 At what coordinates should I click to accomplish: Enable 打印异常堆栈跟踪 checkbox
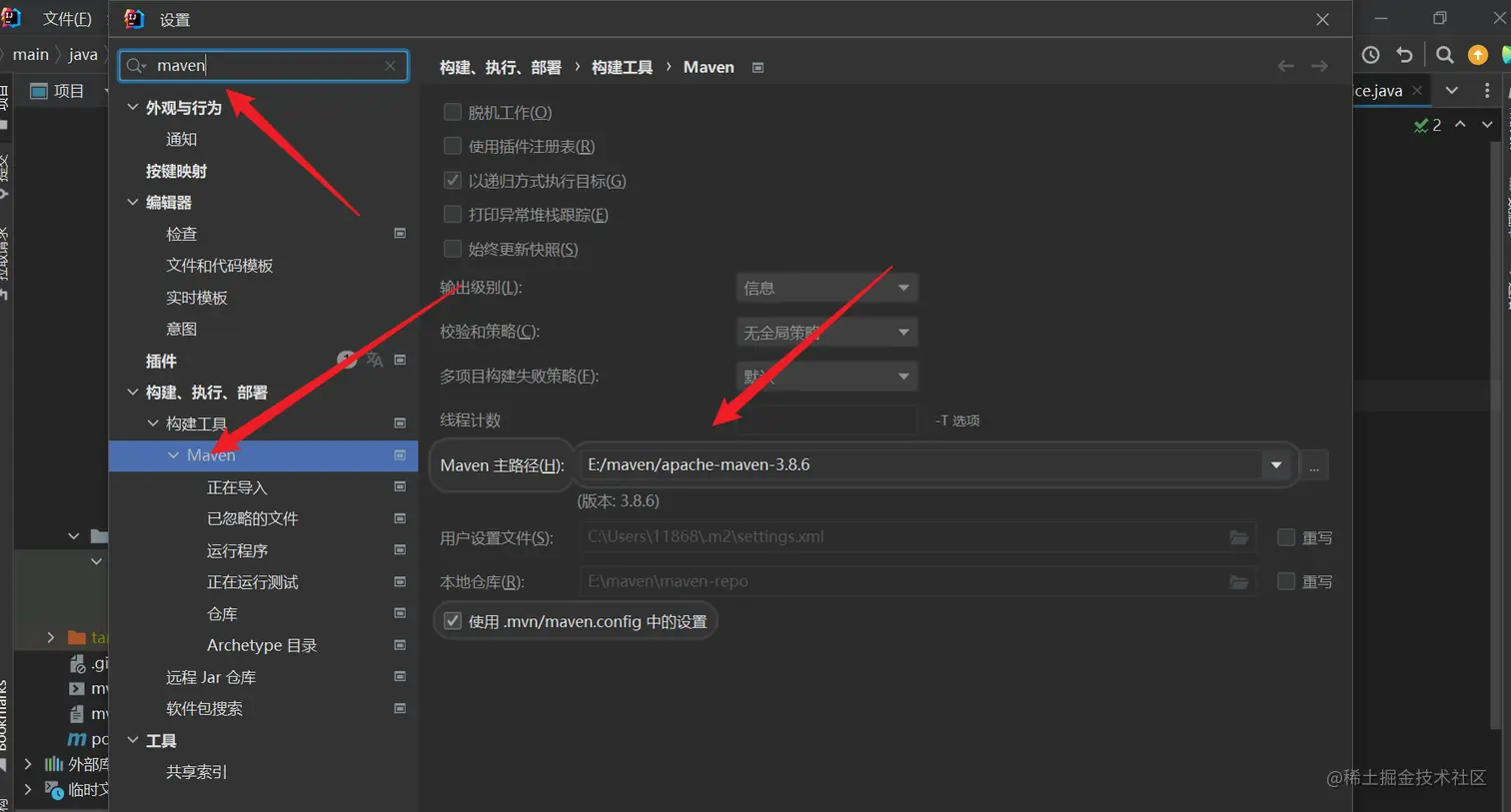pyautogui.click(x=453, y=215)
